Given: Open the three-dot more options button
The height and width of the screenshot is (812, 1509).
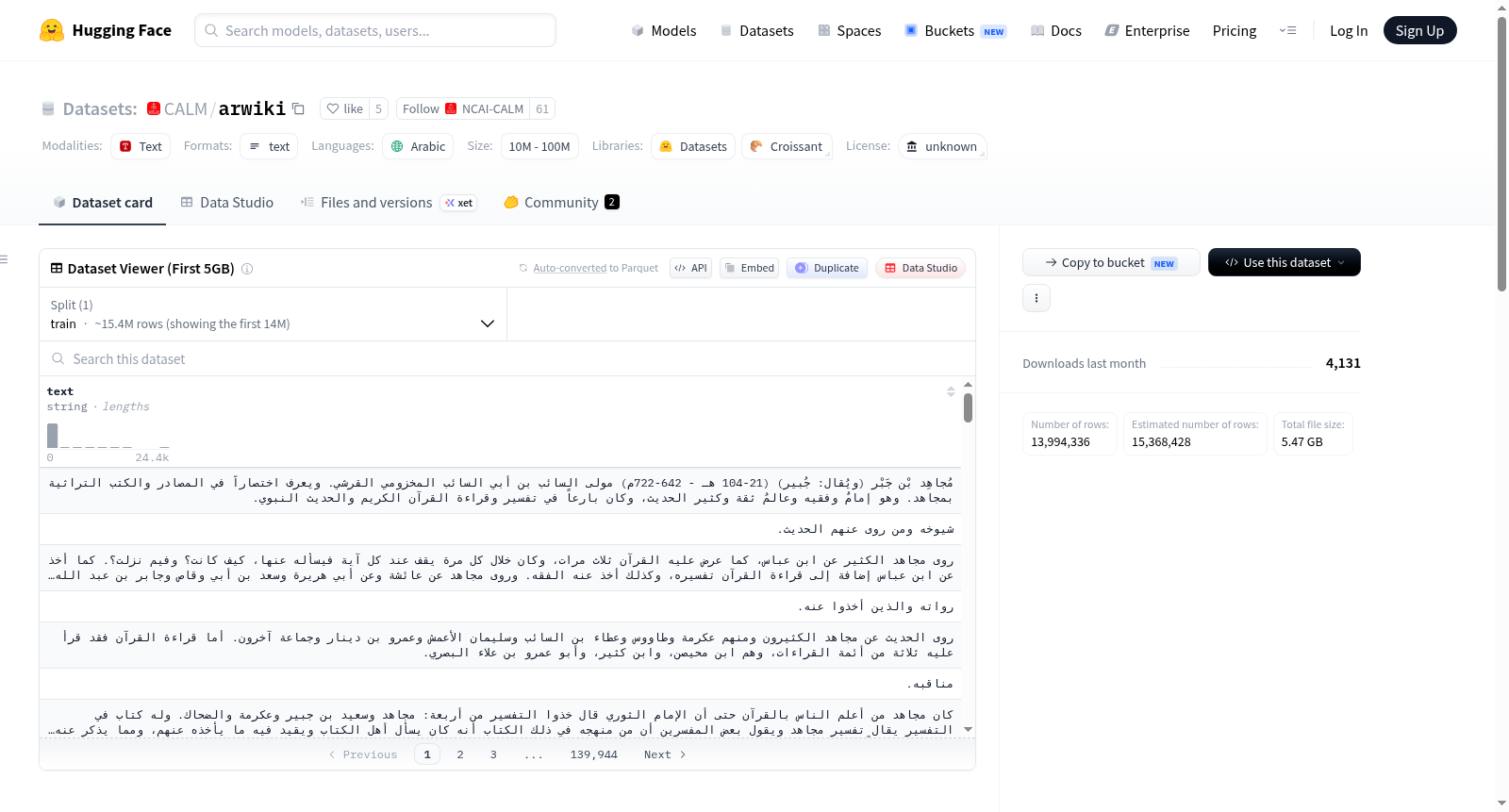Looking at the screenshot, I should 1036,298.
